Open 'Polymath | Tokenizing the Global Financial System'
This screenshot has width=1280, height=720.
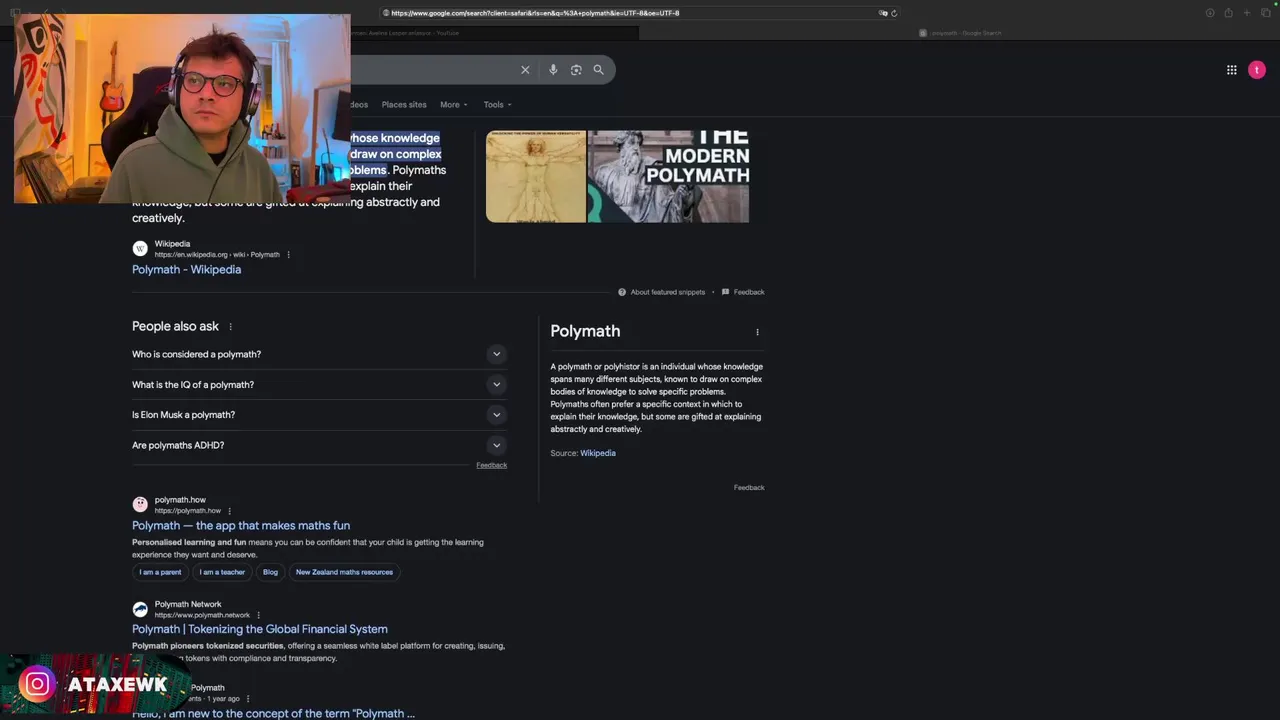coord(260,629)
